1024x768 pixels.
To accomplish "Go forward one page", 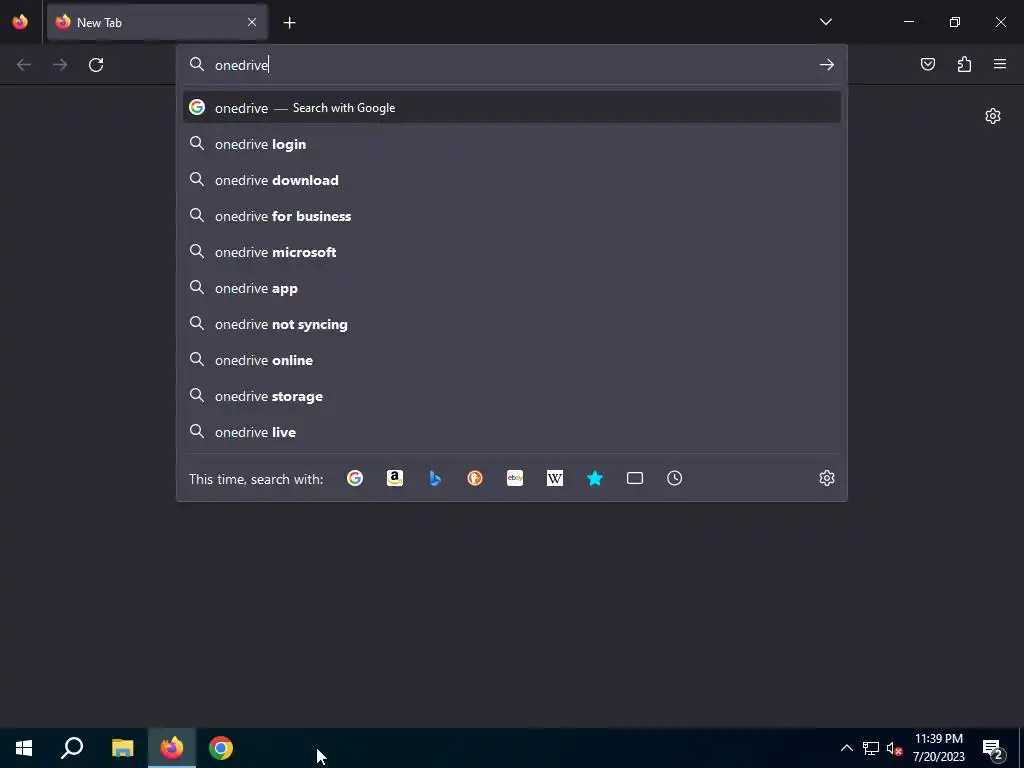I will point(59,65).
